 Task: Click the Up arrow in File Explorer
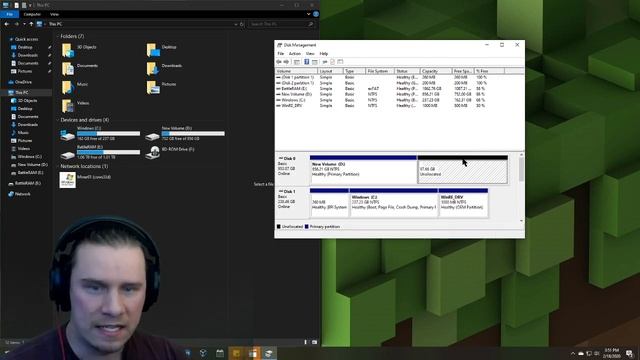[31, 24]
